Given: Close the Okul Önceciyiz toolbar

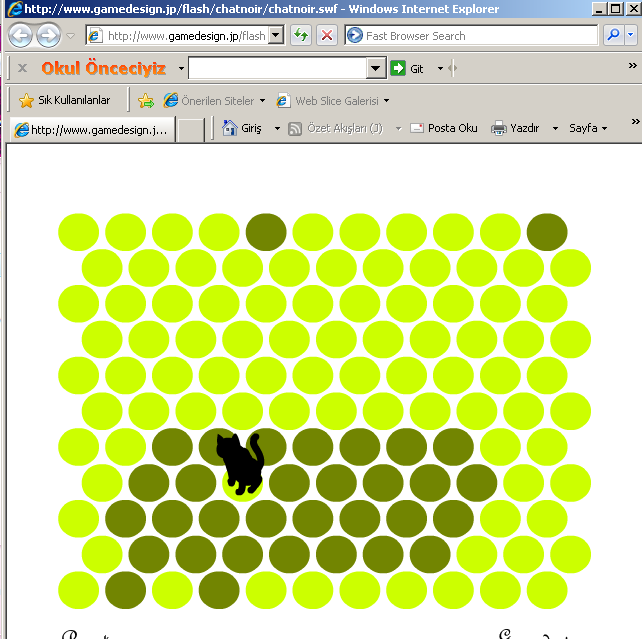Looking at the screenshot, I should pyautogui.click(x=23, y=68).
